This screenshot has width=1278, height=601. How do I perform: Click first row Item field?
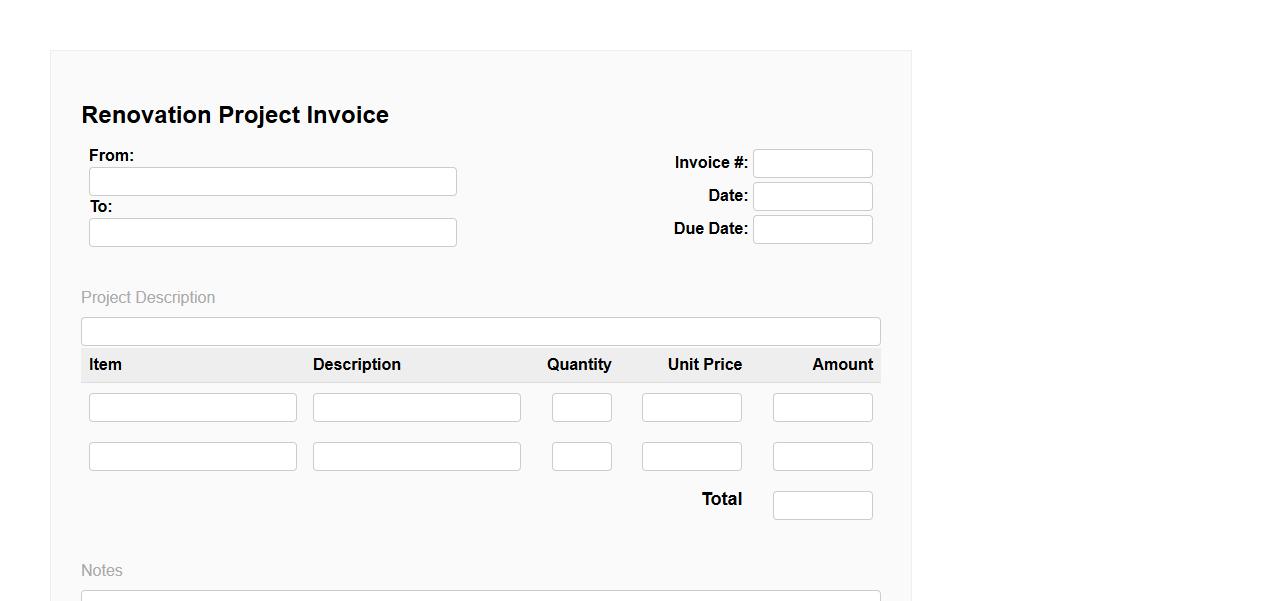pyautogui.click(x=193, y=408)
